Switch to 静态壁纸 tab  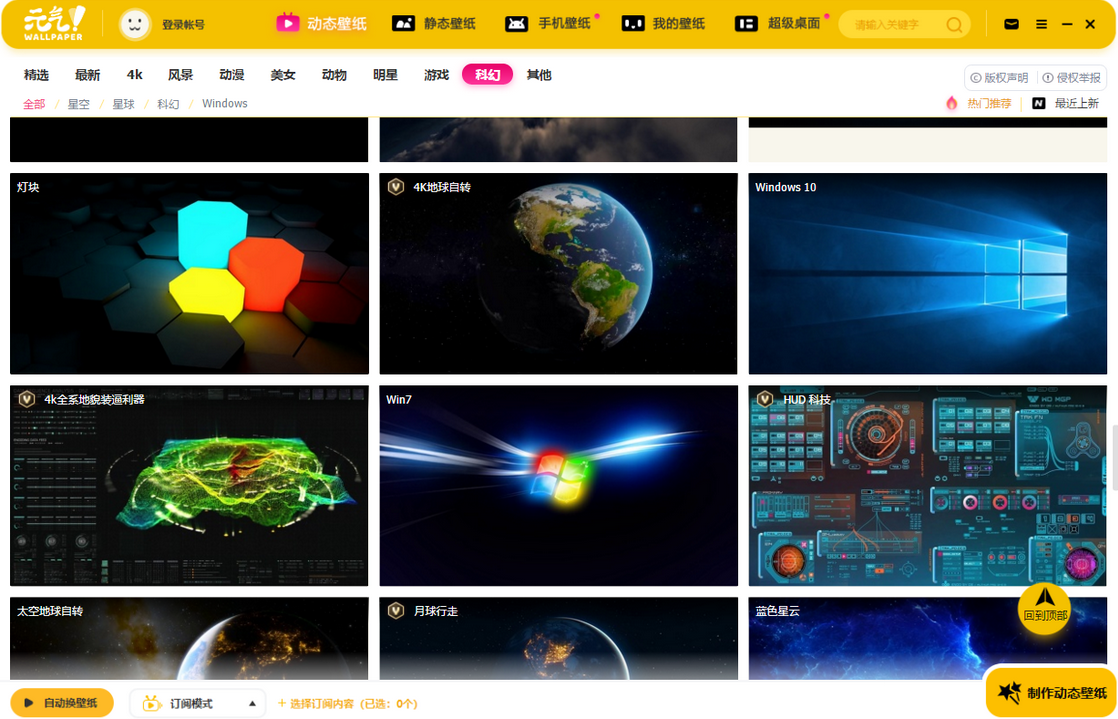tap(434, 24)
